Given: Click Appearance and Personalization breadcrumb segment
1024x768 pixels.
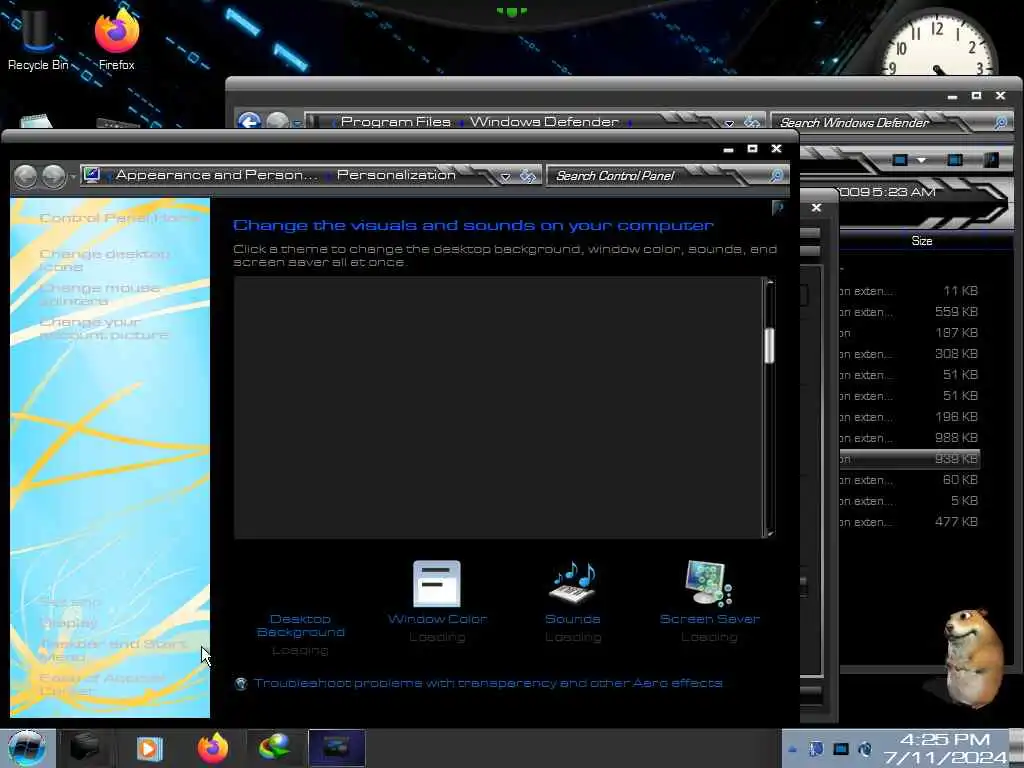Looking at the screenshot, I should 217,175.
